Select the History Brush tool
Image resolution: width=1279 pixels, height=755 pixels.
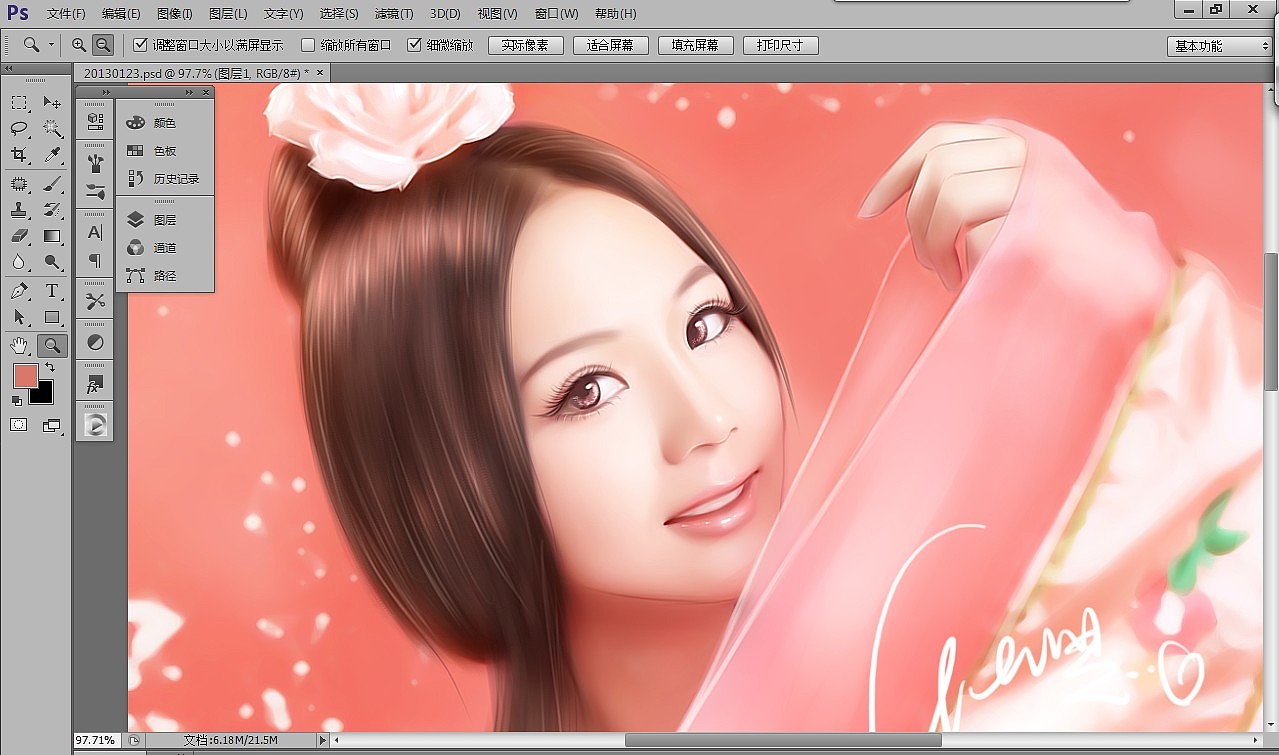coord(52,210)
